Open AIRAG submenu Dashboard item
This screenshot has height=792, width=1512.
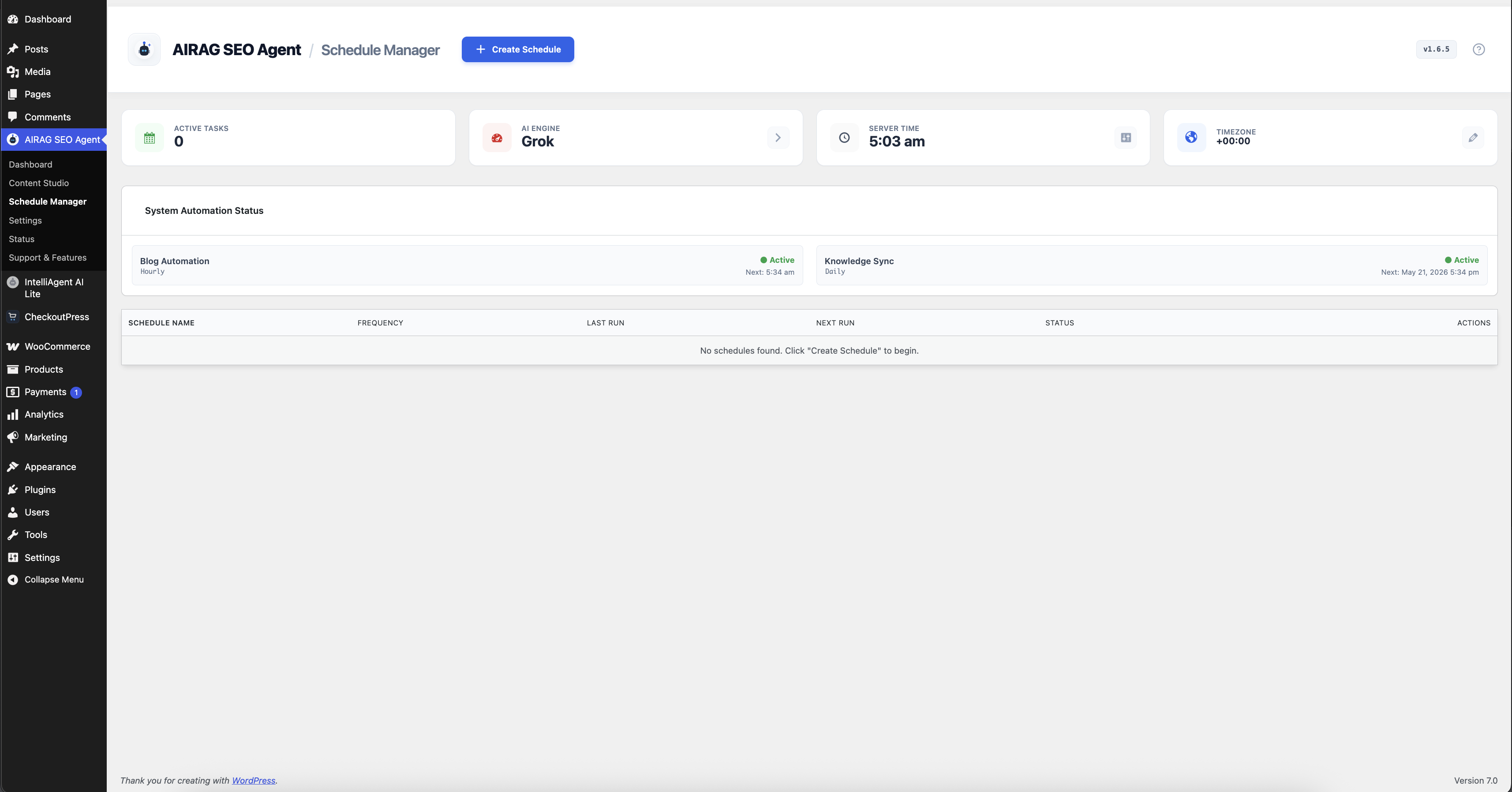coord(30,165)
